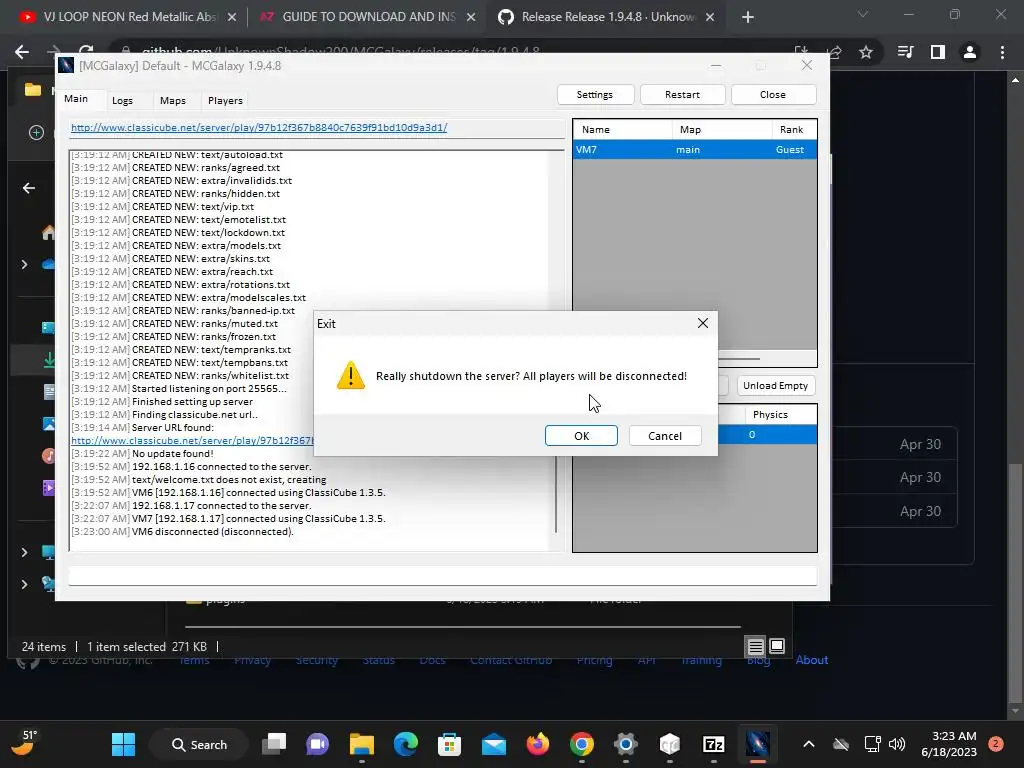1024x768 pixels.
Task: Cancel the Exit shutdown dialog
Action: [665, 436]
